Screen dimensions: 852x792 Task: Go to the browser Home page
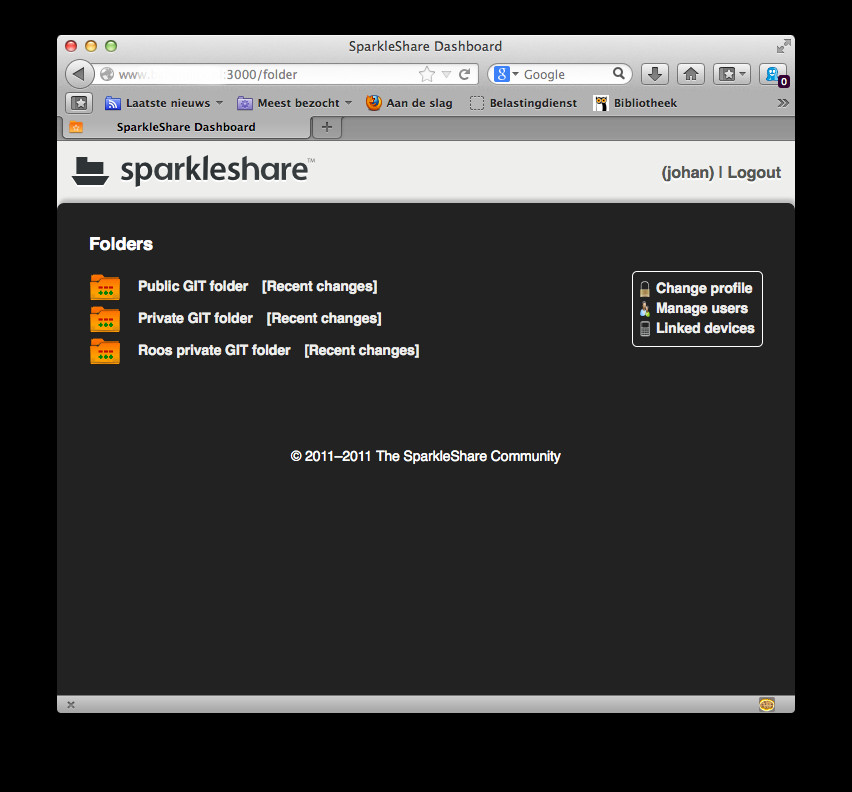coord(690,74)
